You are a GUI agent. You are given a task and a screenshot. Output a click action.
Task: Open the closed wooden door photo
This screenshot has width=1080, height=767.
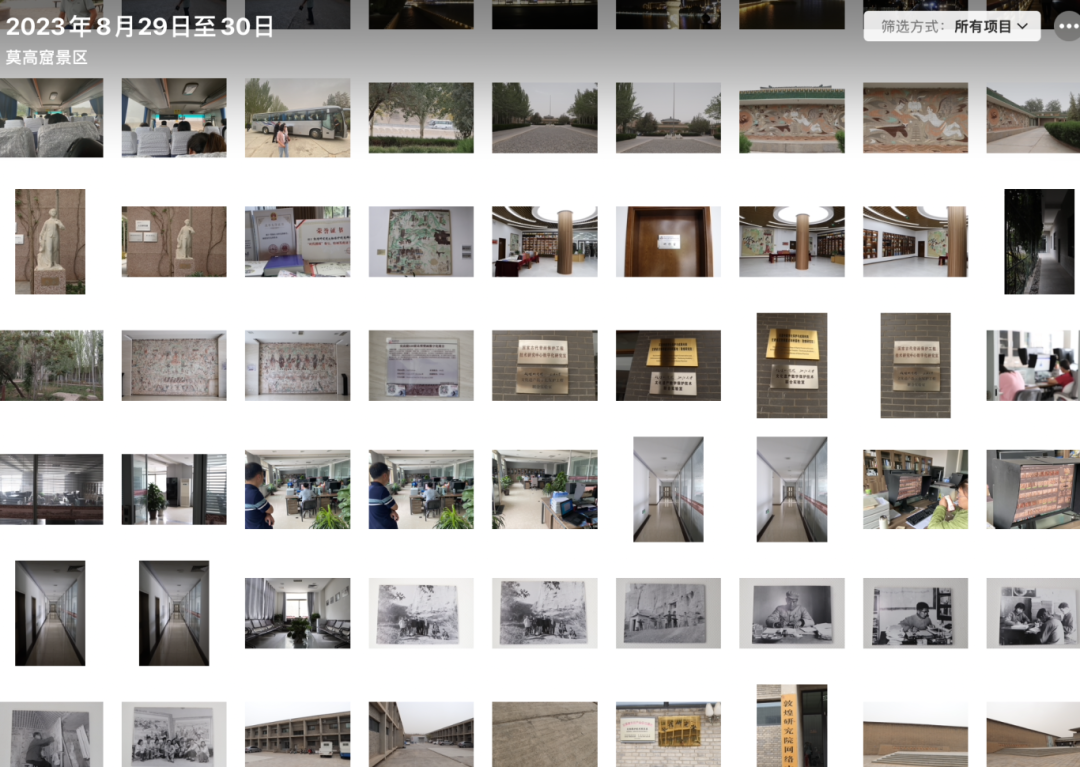pos(668,242)
